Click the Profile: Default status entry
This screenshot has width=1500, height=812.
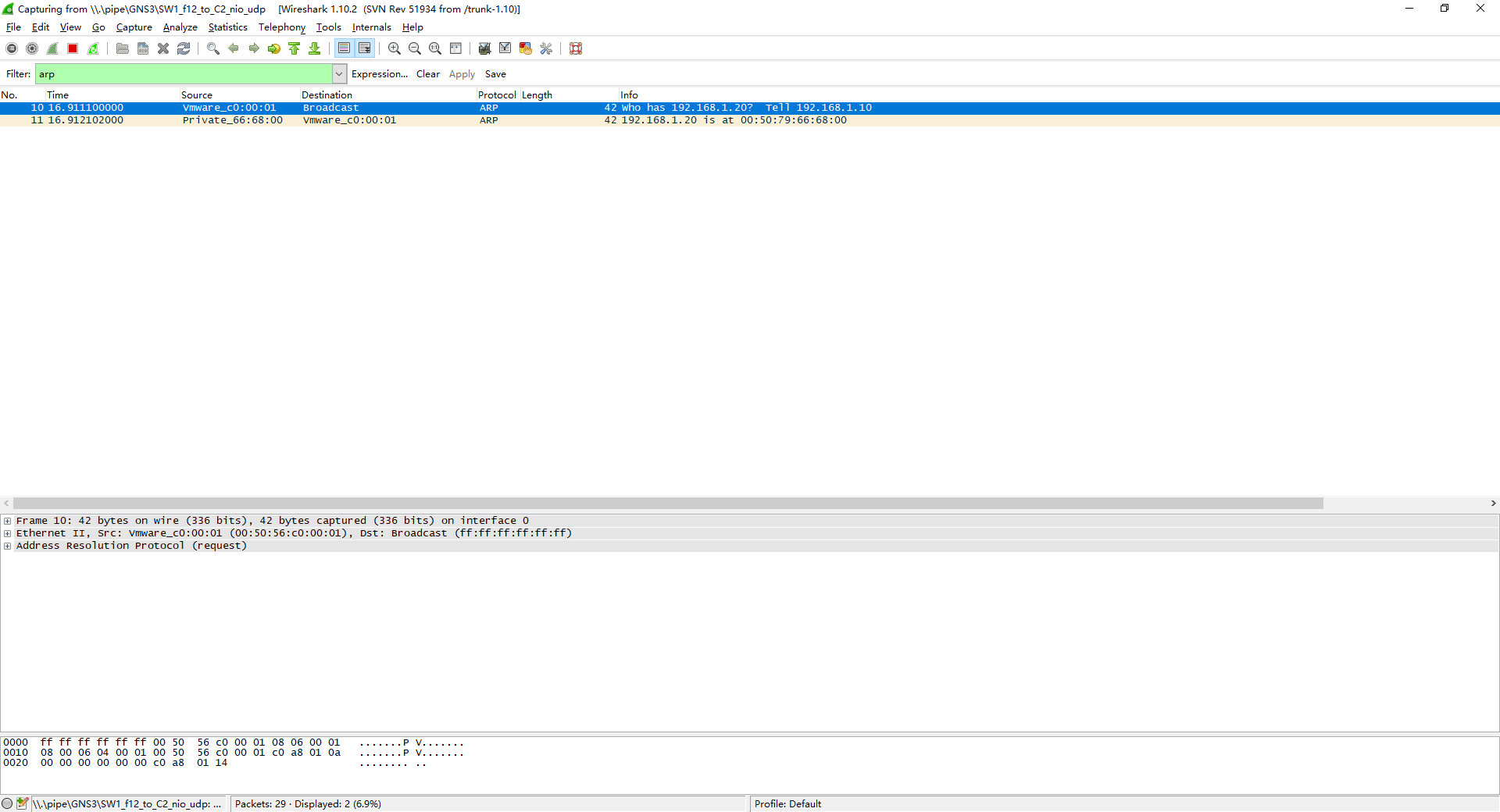(x=787, y=804)
